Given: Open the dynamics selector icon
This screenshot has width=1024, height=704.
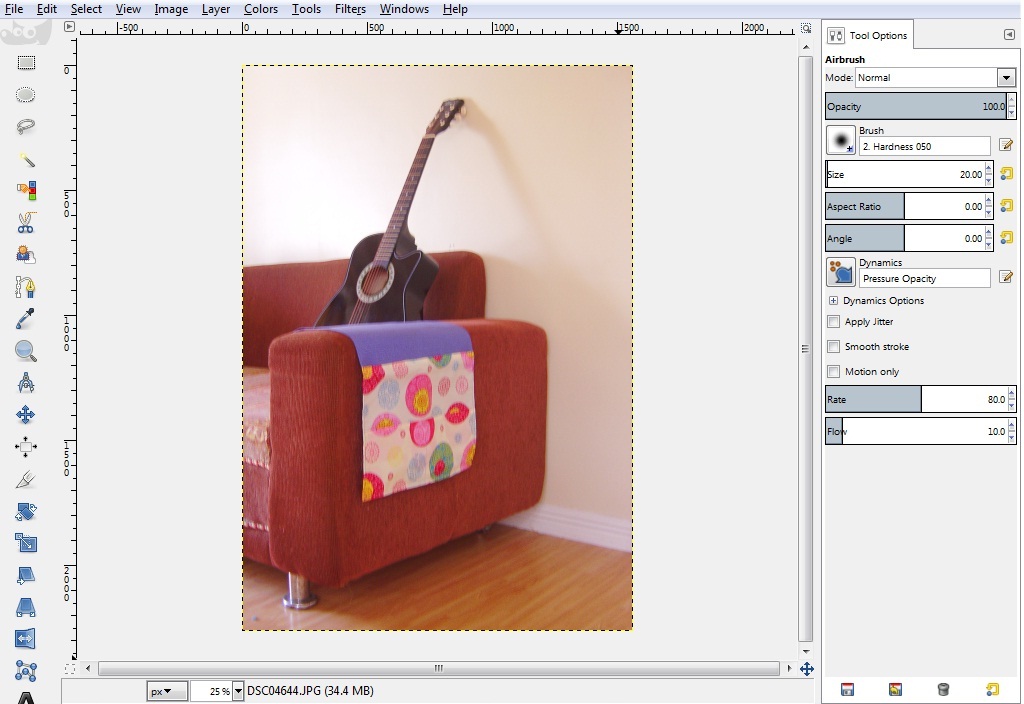Looking at the screenshot, I should point(840,272).
